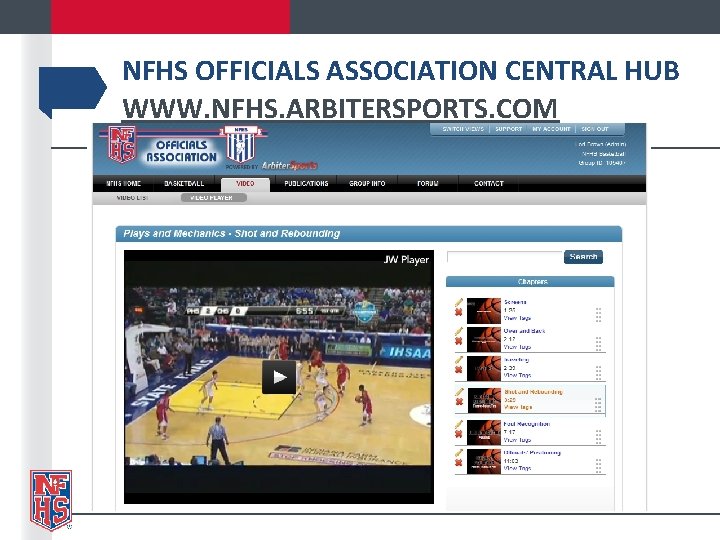Image resolution: width=720 pixels, height=540 pixels.
Task: Edit the Officials' Positioning chapter via pencil
Action: [459, 453]
